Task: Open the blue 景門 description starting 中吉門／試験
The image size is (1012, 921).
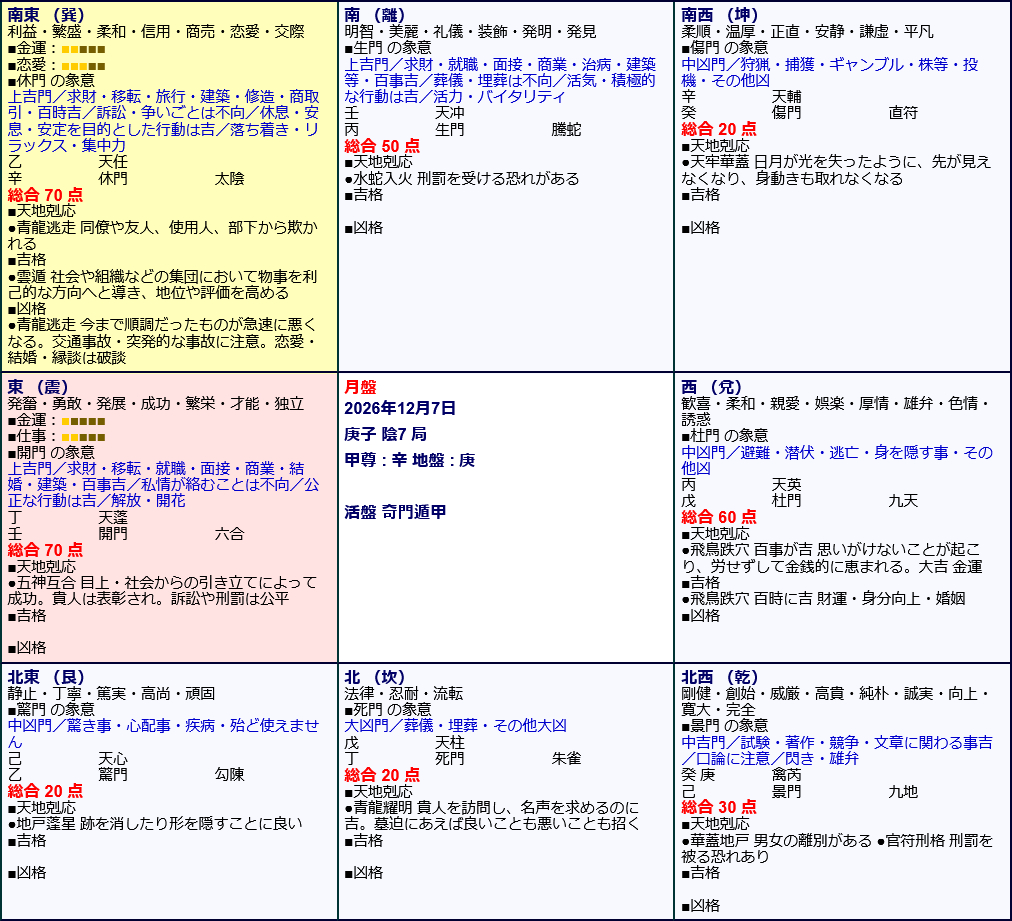Action: point(836,750)
